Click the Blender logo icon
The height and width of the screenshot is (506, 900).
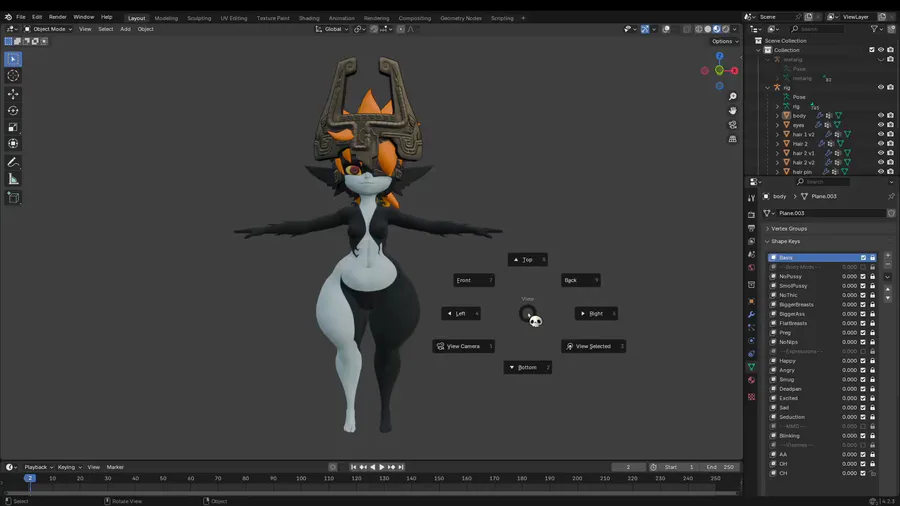coord(8,17)
